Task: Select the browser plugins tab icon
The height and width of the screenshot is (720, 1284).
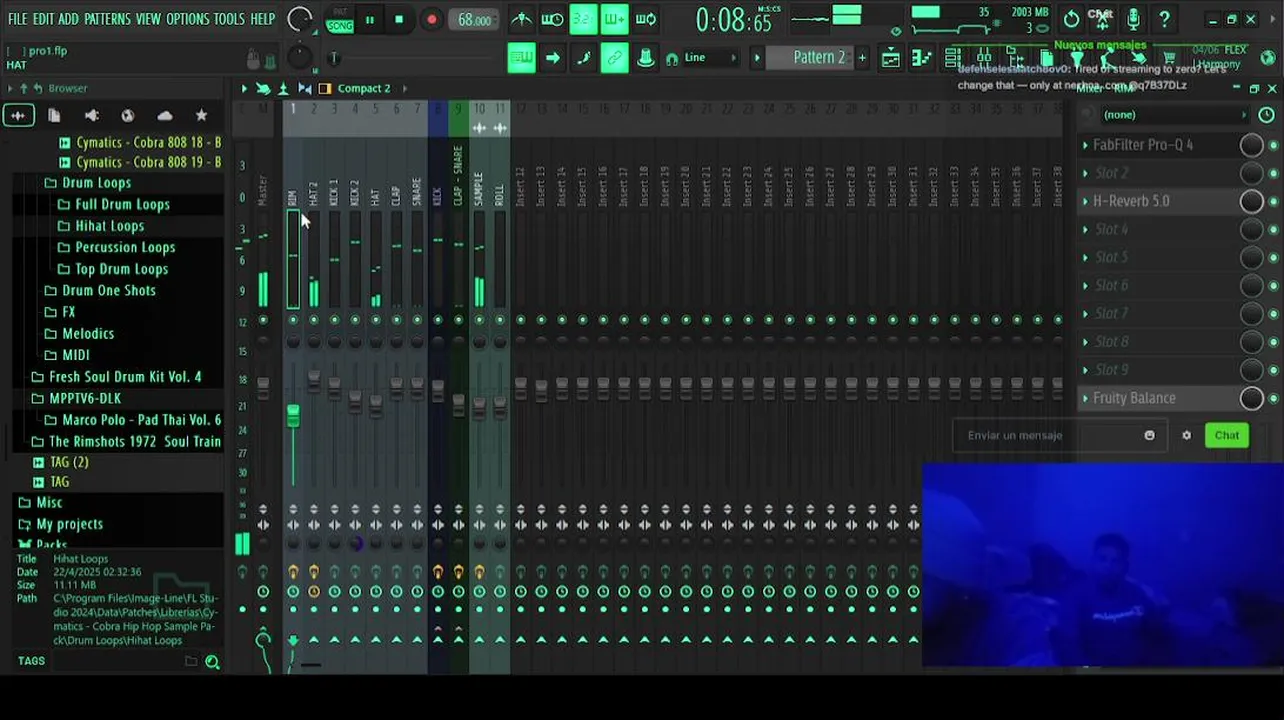Action: click(91, 116)
